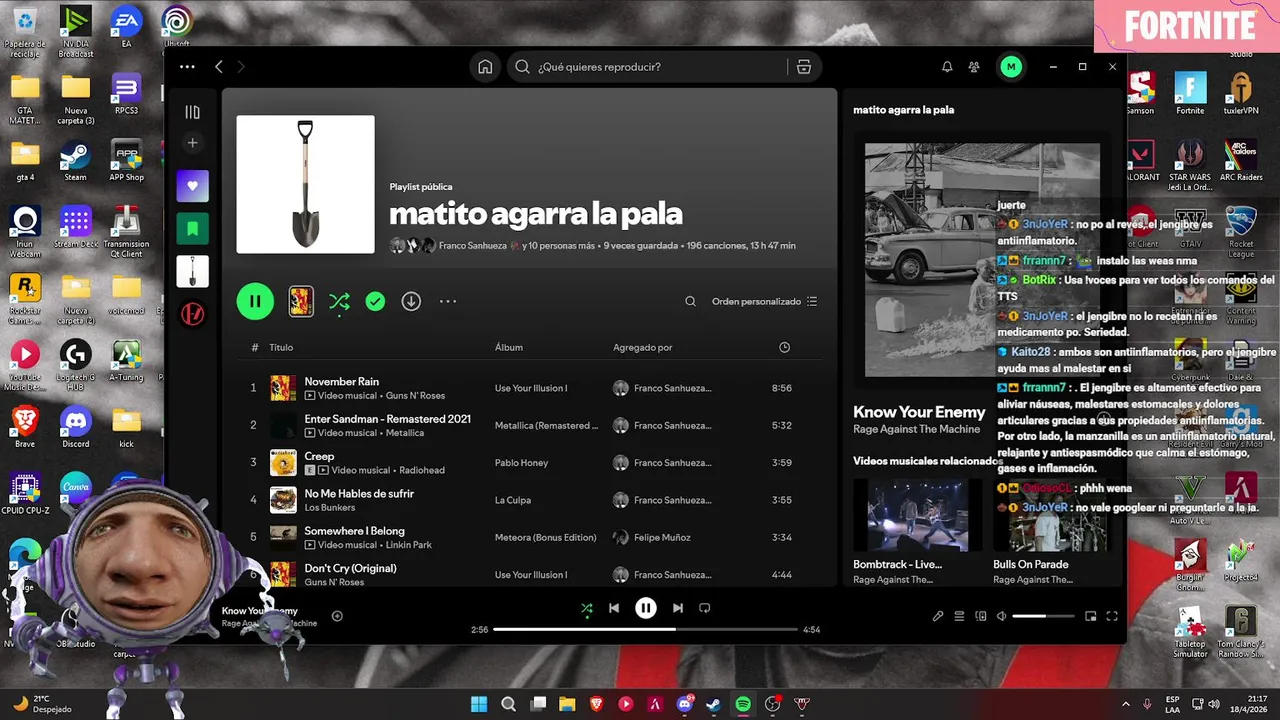Open the notifications bell

pyautogui.click(x=947, y=67)
